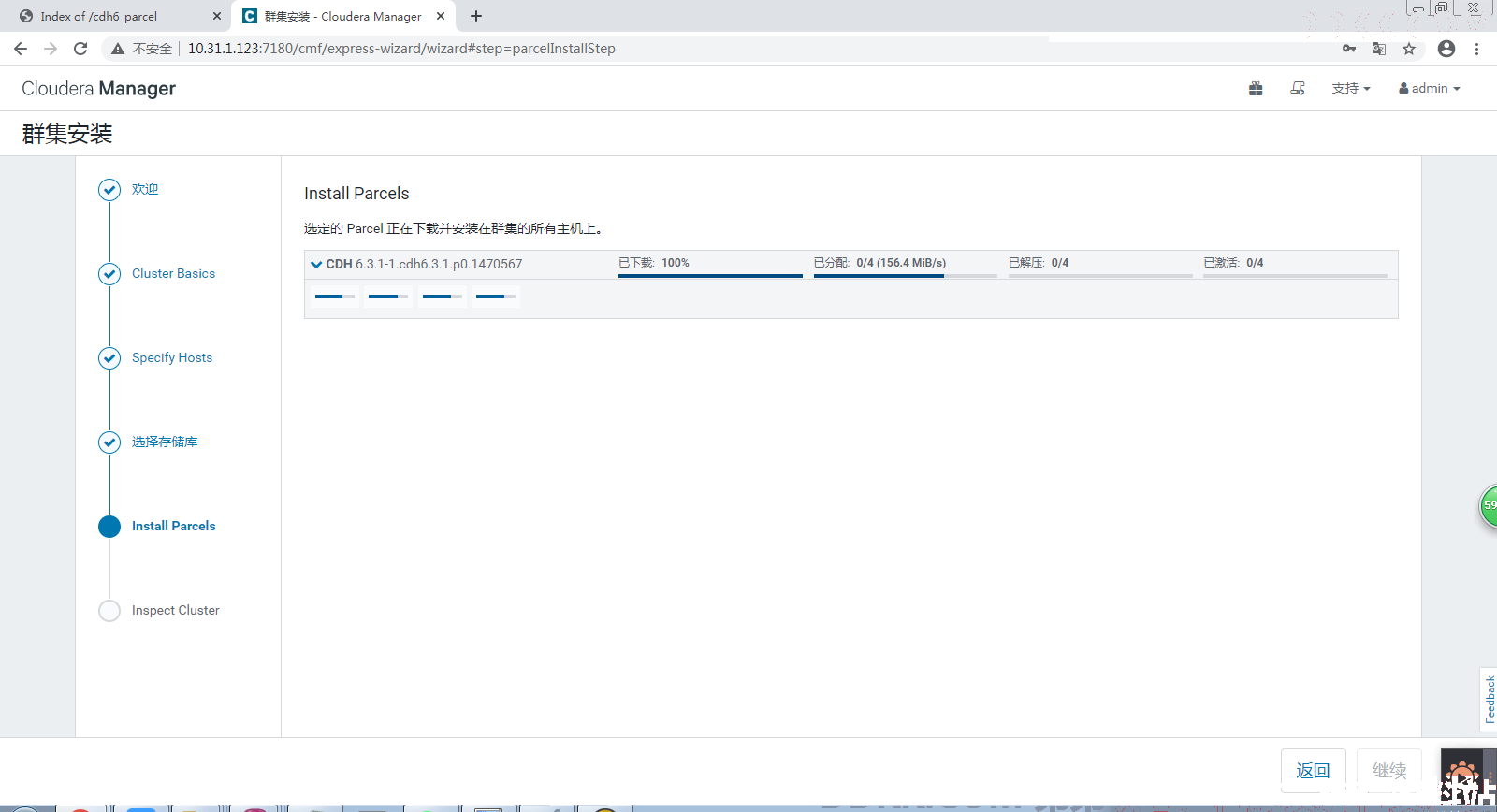Go to the Cluster Basics step
Viewport: 1497px width, 812px height.
[173, 273]
